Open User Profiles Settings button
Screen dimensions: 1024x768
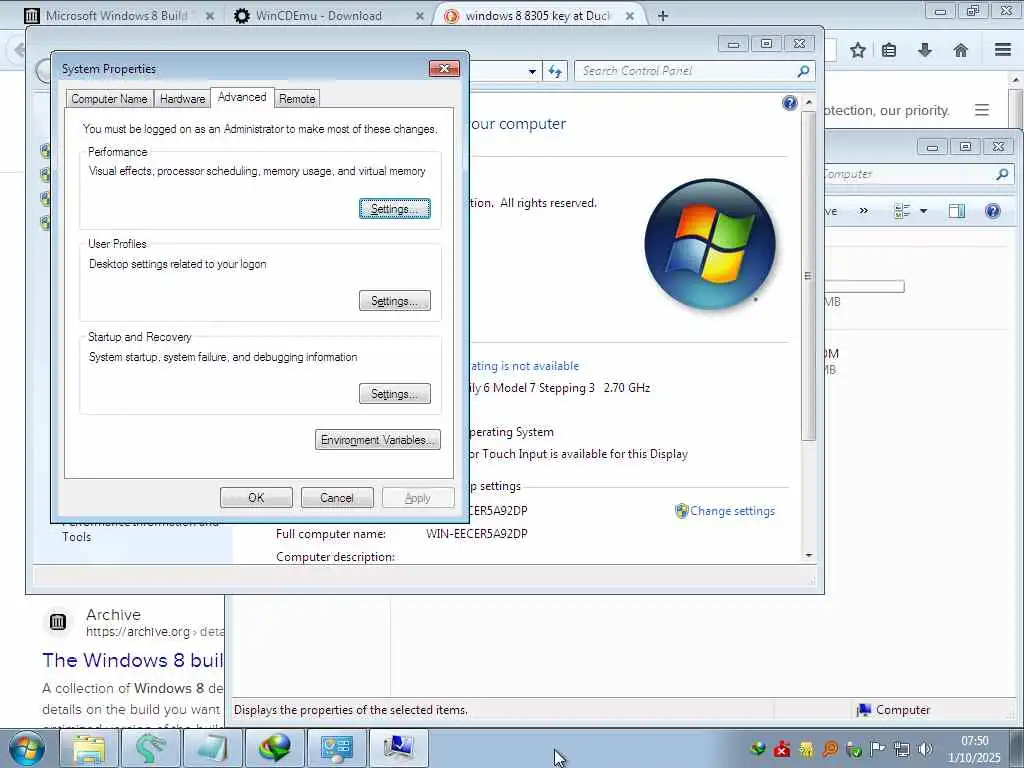(x=394, y=301)
